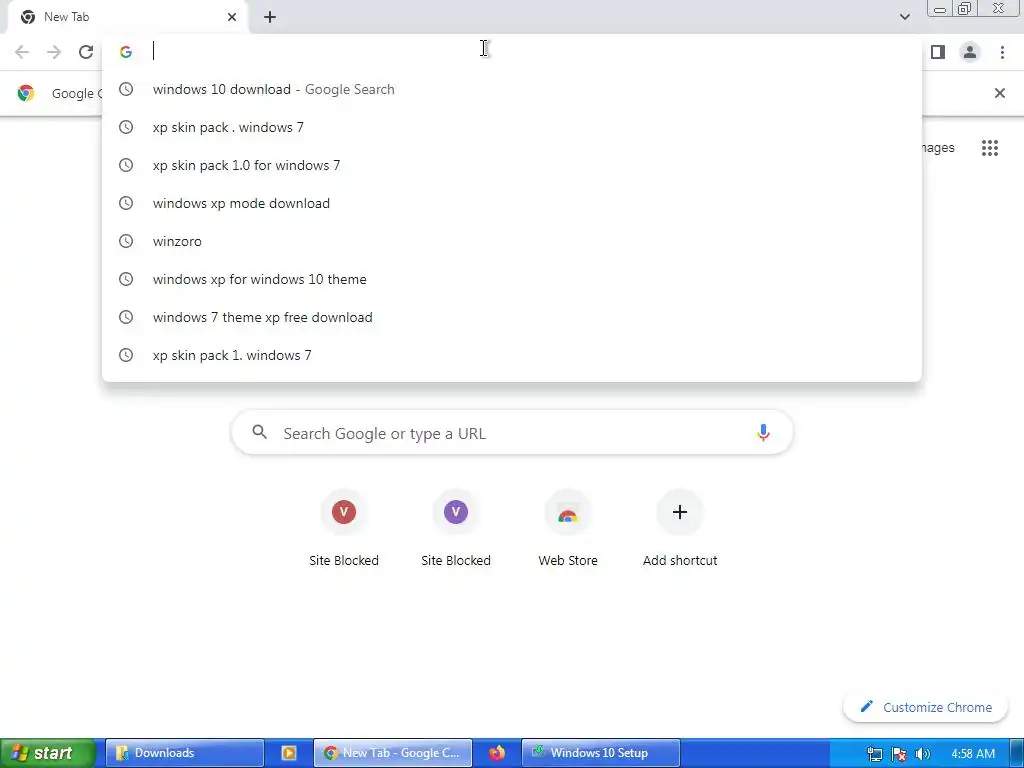Click the security alert flag tray icon
Screen dimensions: 1024x768
(899, 754)
